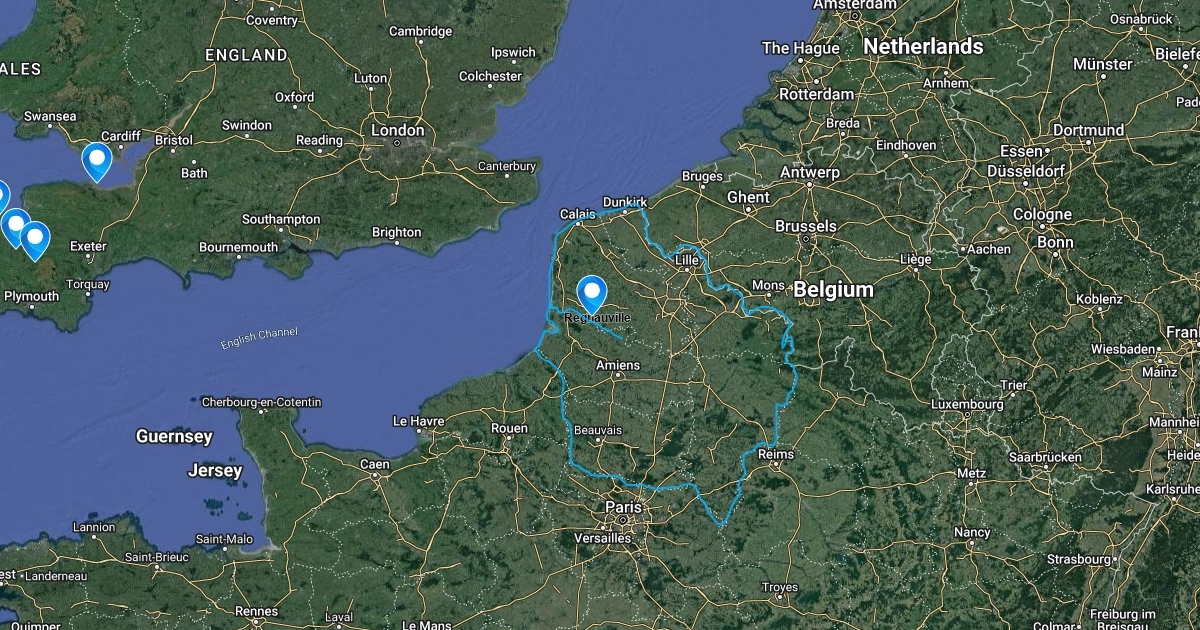Click the Guernsey island label

pyautogui.click(x=174, y=436)
